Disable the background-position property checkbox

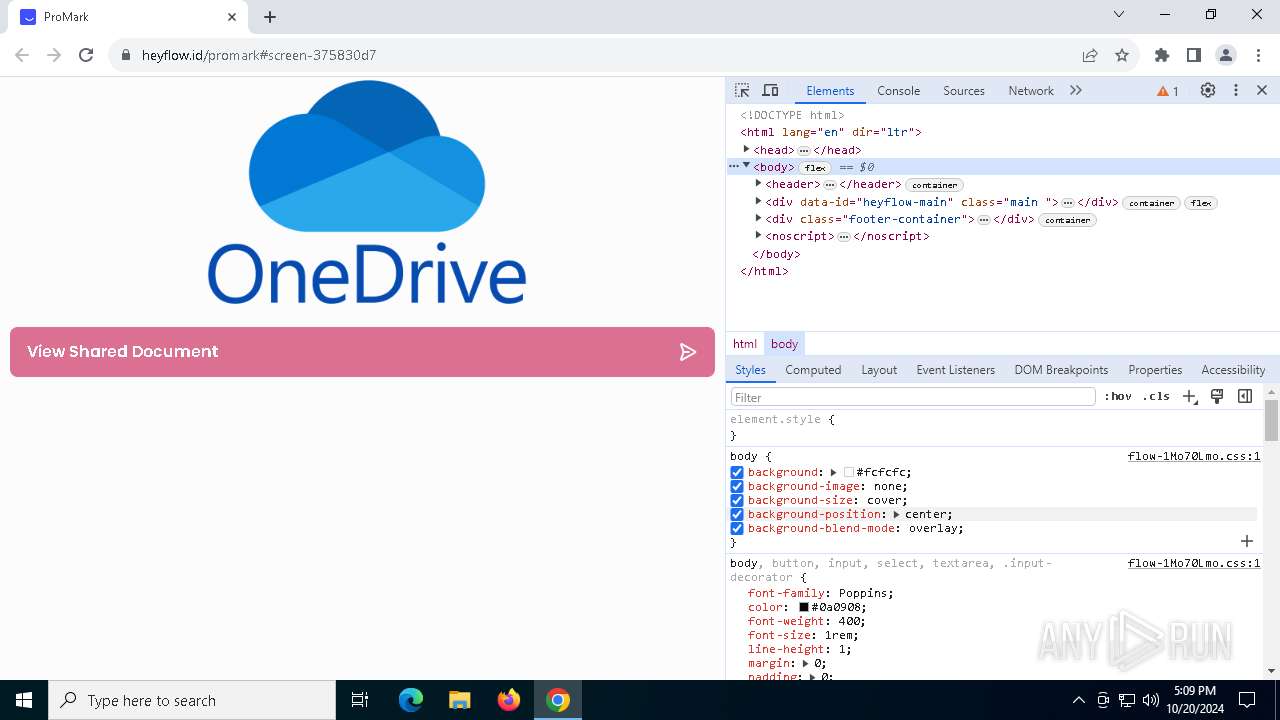pyautogui.click(x=737, y=514)
